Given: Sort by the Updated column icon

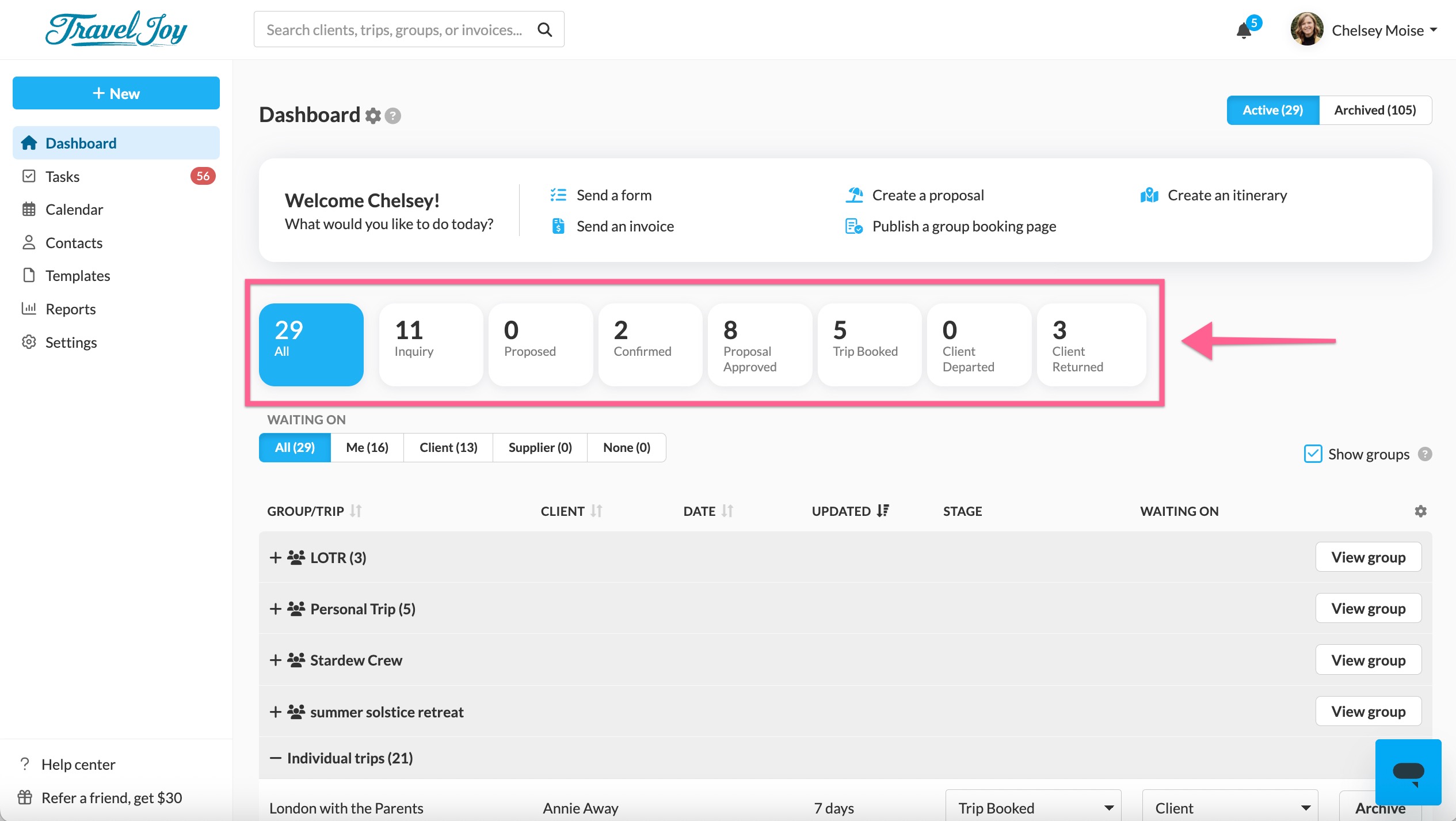Looking at the screenshot, I should tap(883, 511).
